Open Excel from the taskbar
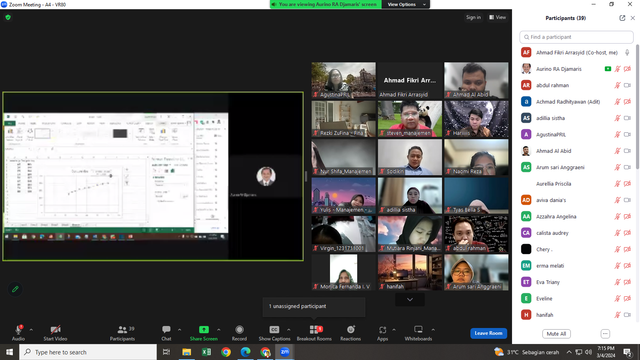Viewport: 640px width, 360px height. pos(207,352)
